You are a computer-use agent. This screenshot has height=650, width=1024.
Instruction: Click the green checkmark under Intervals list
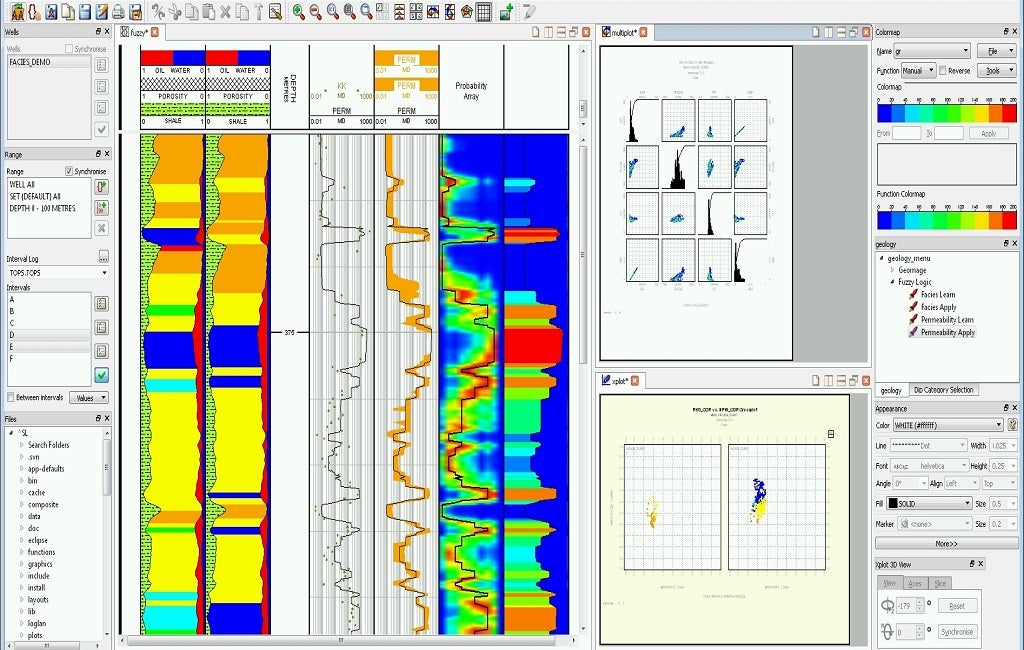tap(101, 375)
